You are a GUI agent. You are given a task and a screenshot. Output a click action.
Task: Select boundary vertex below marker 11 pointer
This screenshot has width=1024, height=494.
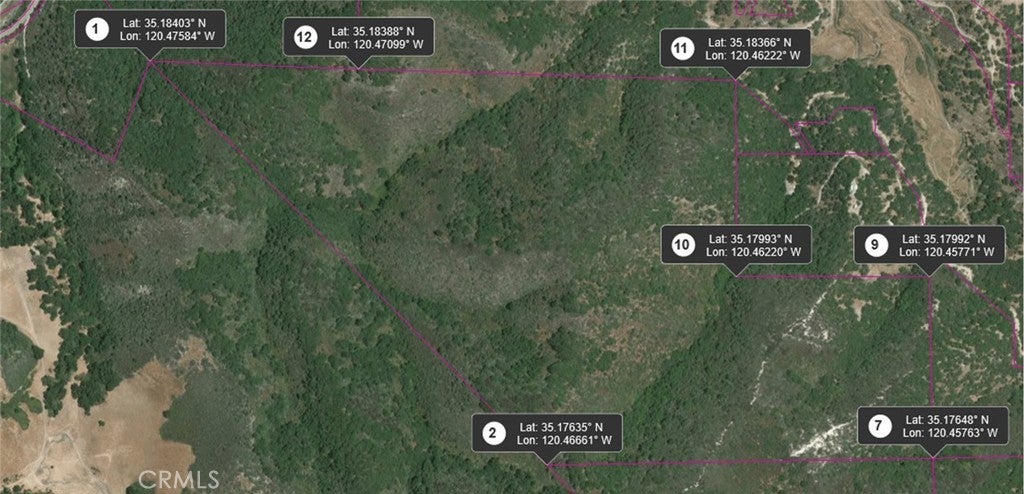pyautogui.click(x=736, y=81)
